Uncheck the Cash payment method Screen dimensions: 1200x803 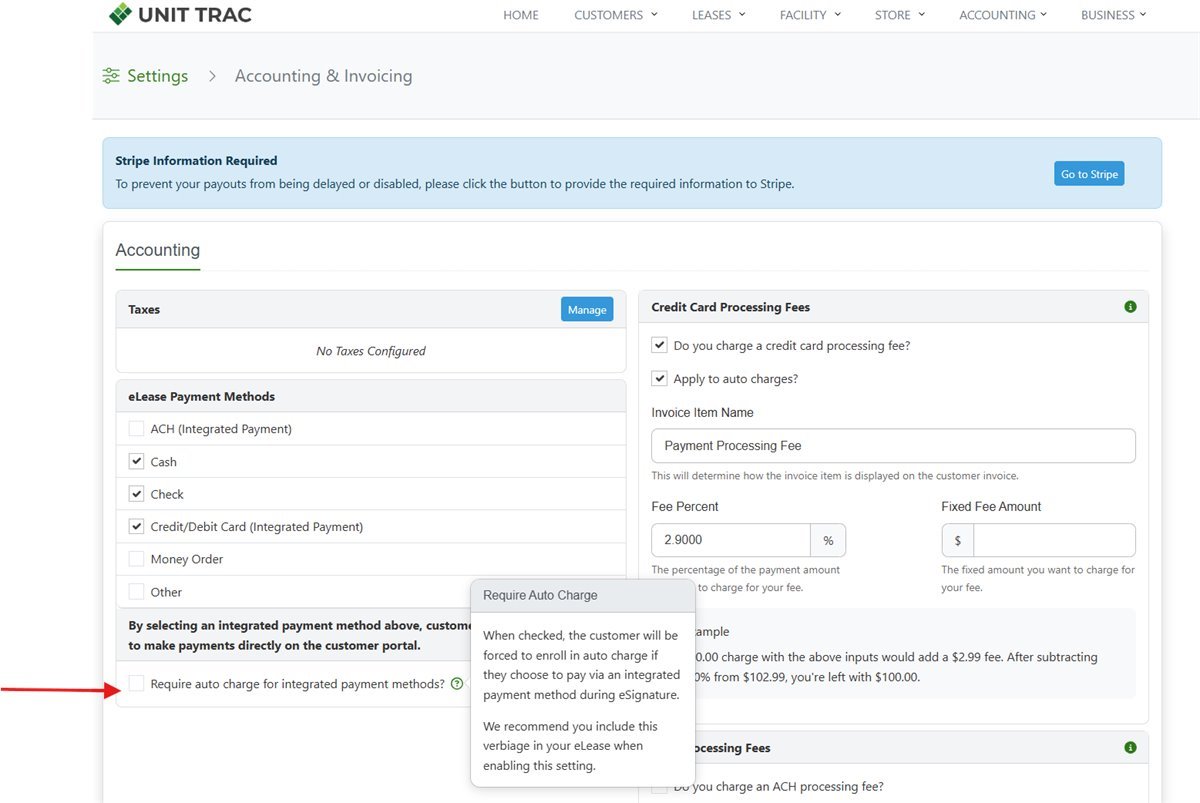[136, 462]
